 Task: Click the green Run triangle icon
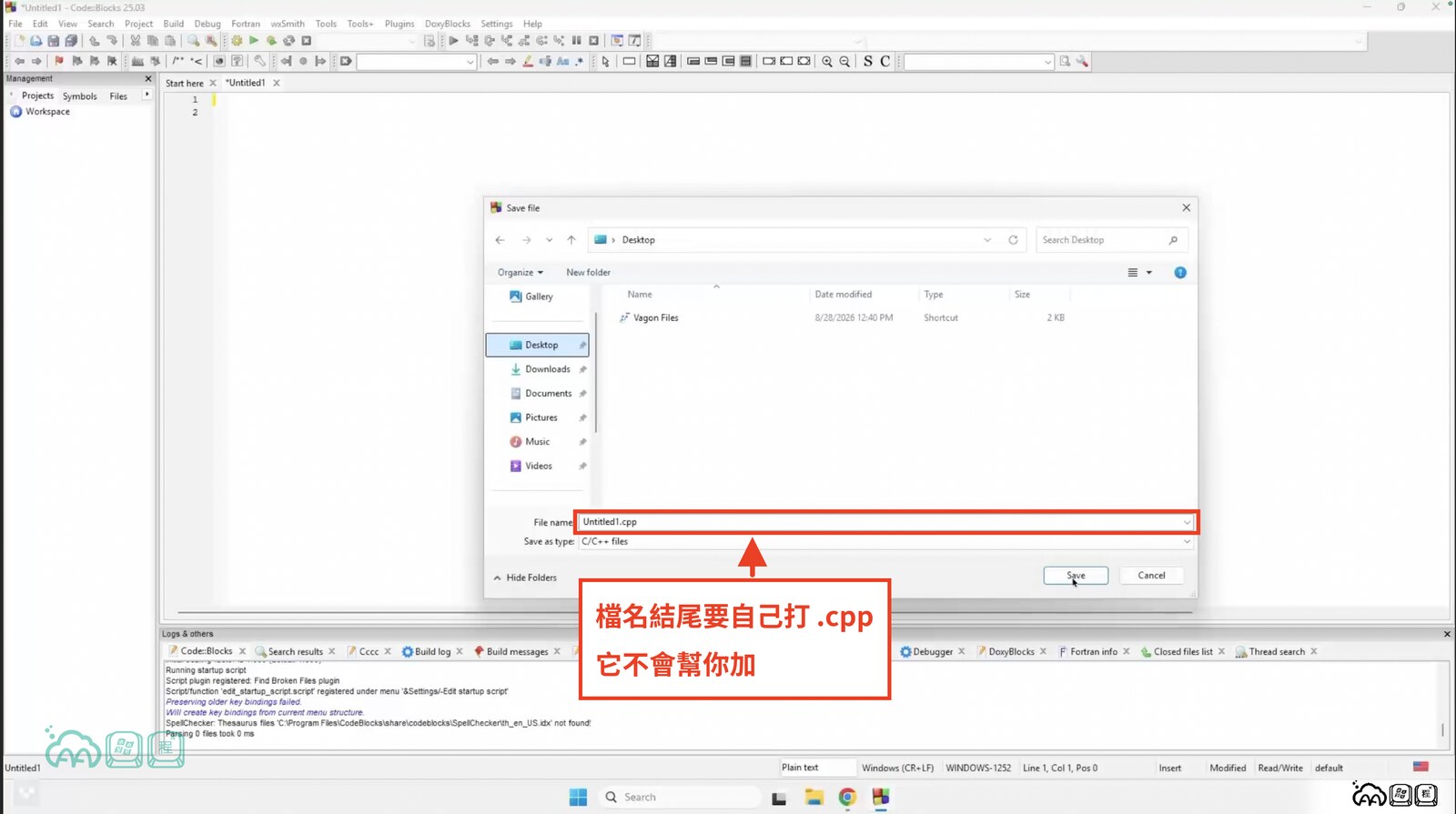pyautogui.click(x=254, y=41)
